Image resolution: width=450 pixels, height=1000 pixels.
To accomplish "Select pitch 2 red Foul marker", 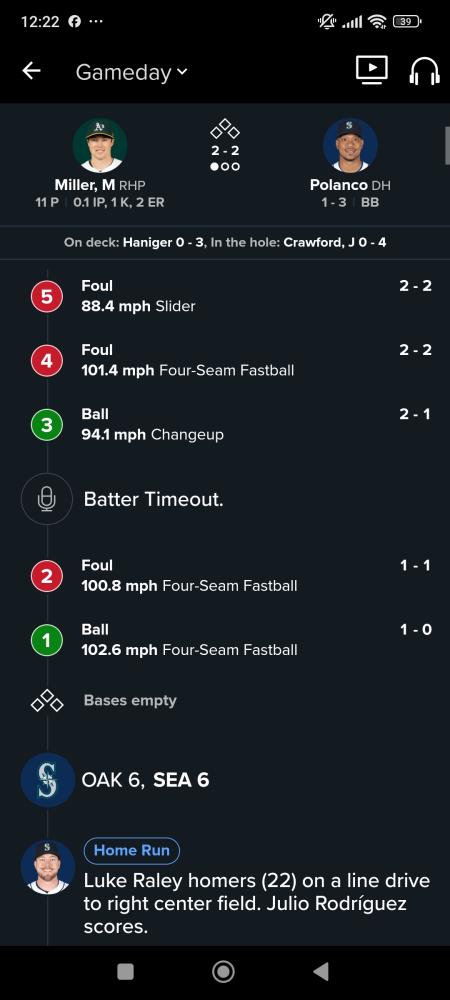I will point(47,577).
